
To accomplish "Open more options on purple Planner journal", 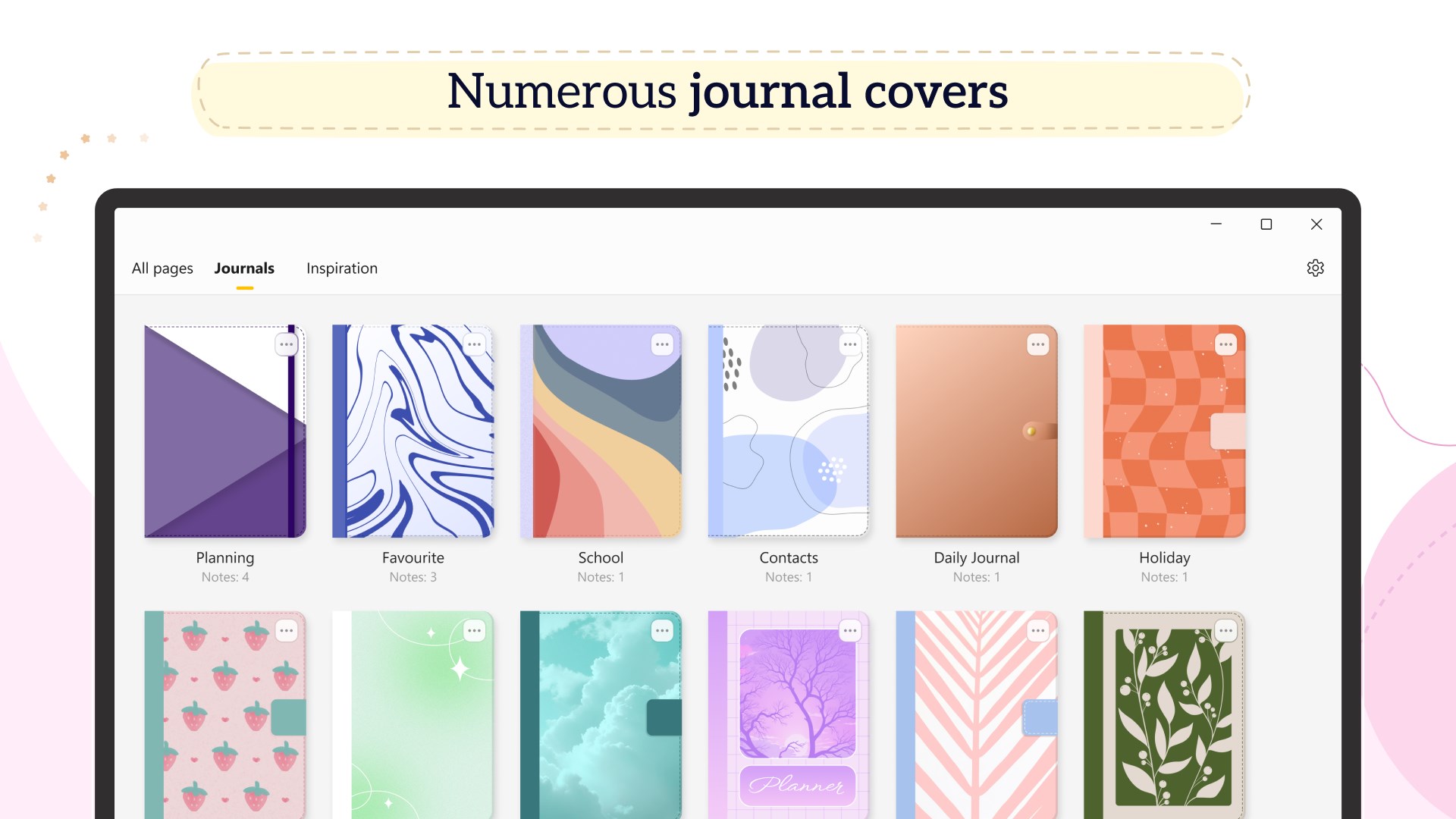I will tap(850, 631).
